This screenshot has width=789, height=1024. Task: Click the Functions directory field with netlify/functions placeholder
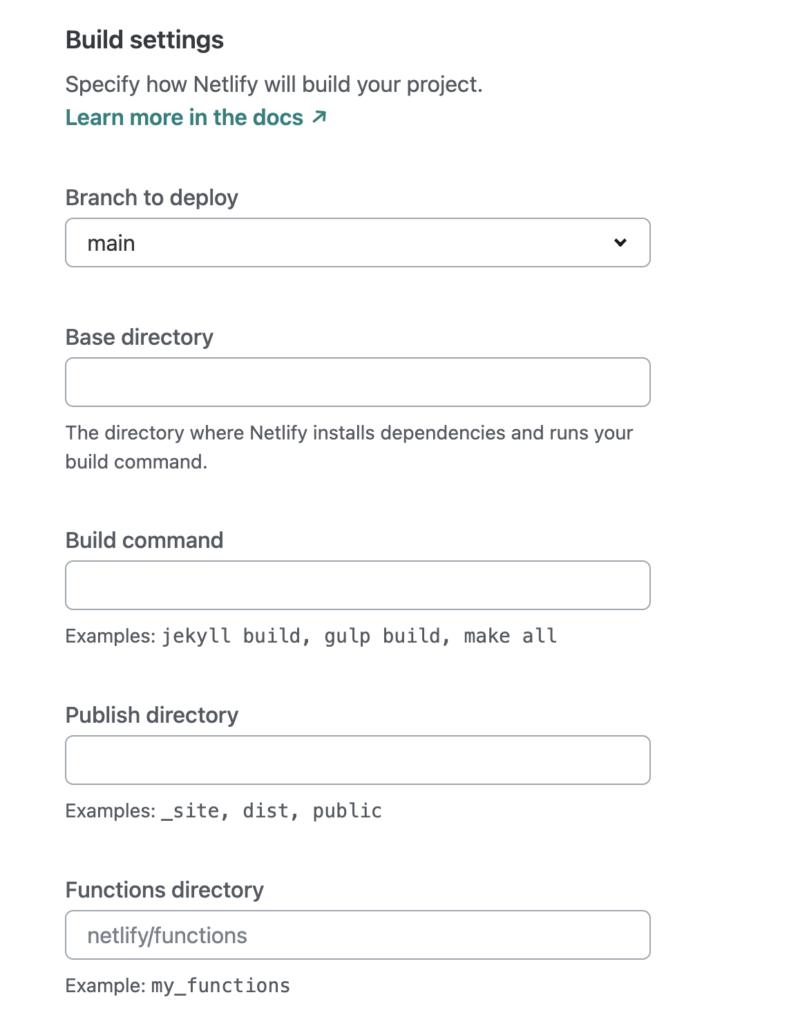[357, 935]
